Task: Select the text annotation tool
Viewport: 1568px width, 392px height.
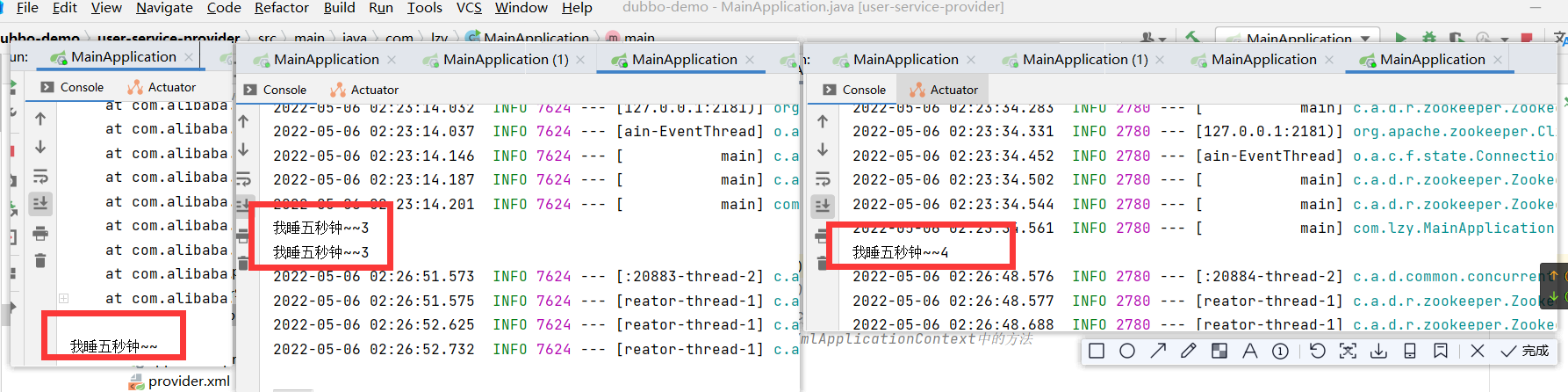Action: click(x=1250, y=351)
